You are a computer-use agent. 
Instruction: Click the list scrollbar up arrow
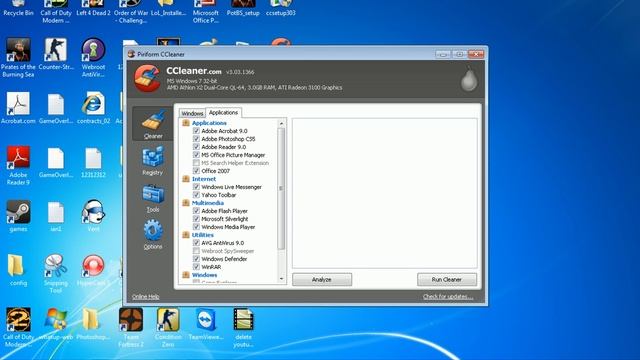[281, 123]
